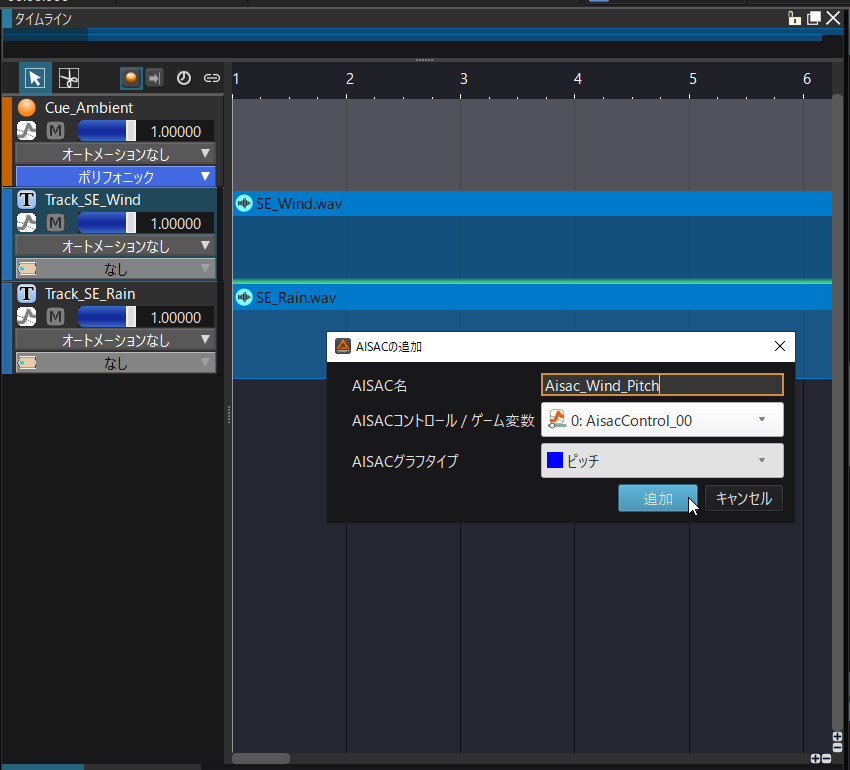The height and width of the screenshot is (770, 850).
Task: Click the SE_Wind.wav waveform icon
Action: 244,203
